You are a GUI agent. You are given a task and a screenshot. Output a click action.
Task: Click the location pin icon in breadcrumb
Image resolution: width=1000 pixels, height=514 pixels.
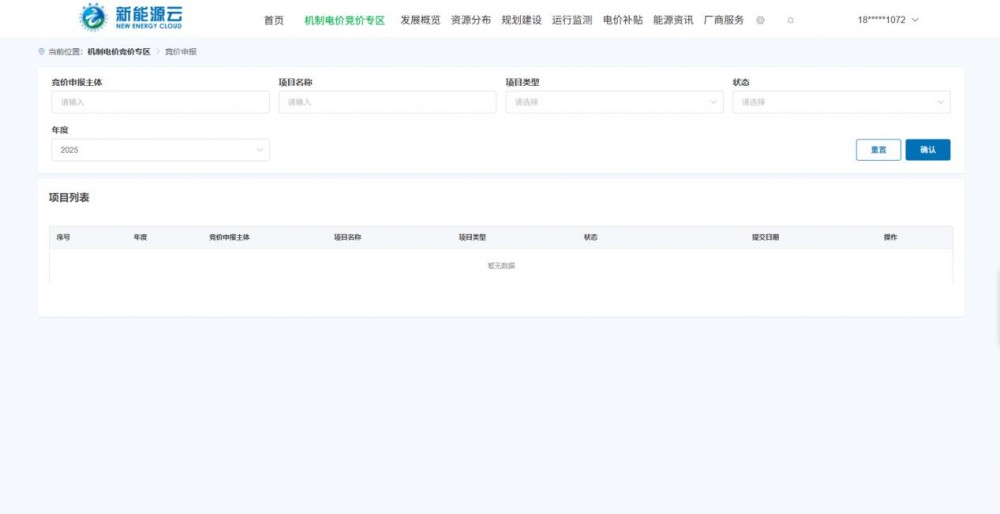42,51
